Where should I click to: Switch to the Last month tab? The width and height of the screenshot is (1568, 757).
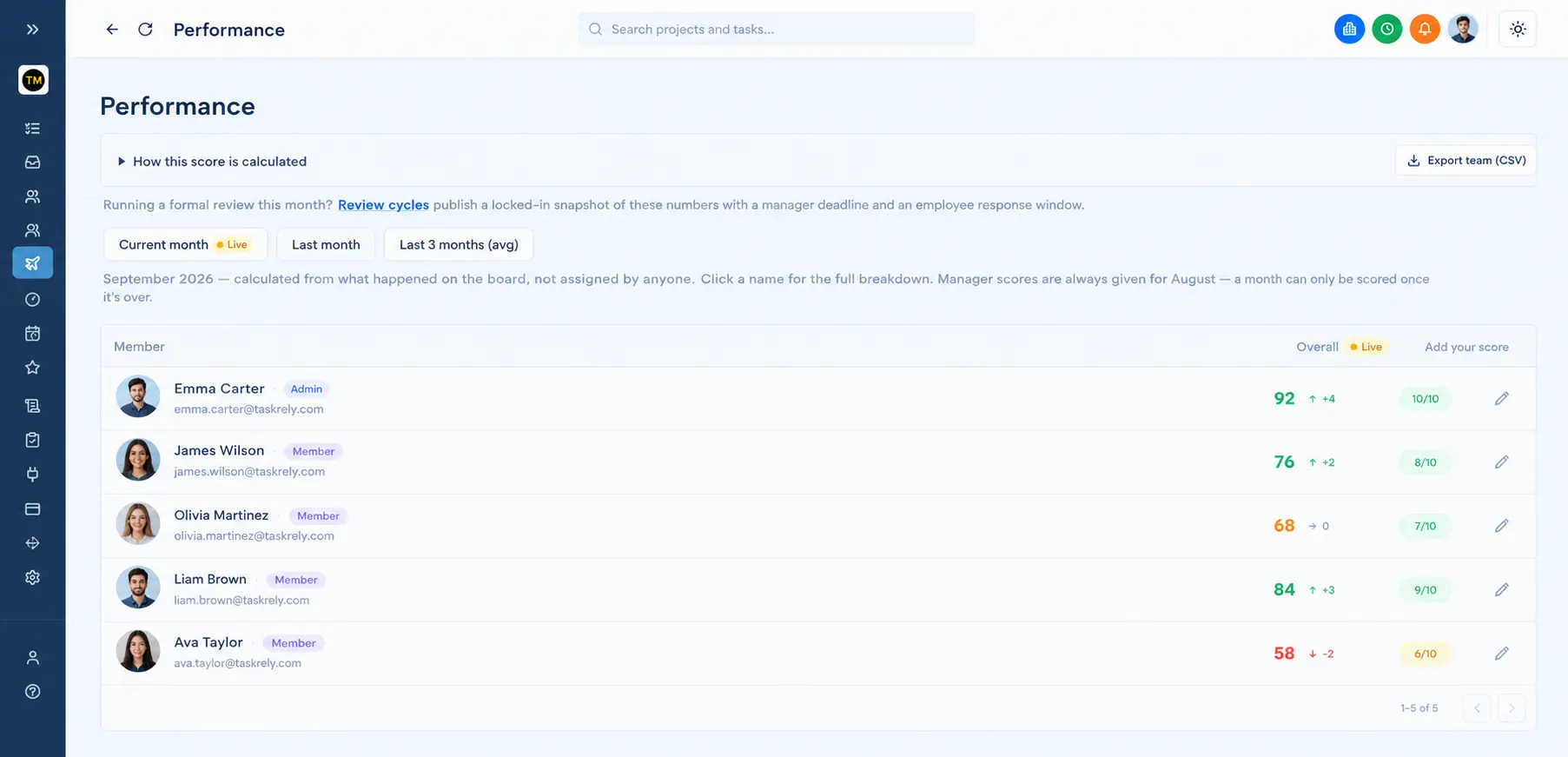[x=326, y=244]
